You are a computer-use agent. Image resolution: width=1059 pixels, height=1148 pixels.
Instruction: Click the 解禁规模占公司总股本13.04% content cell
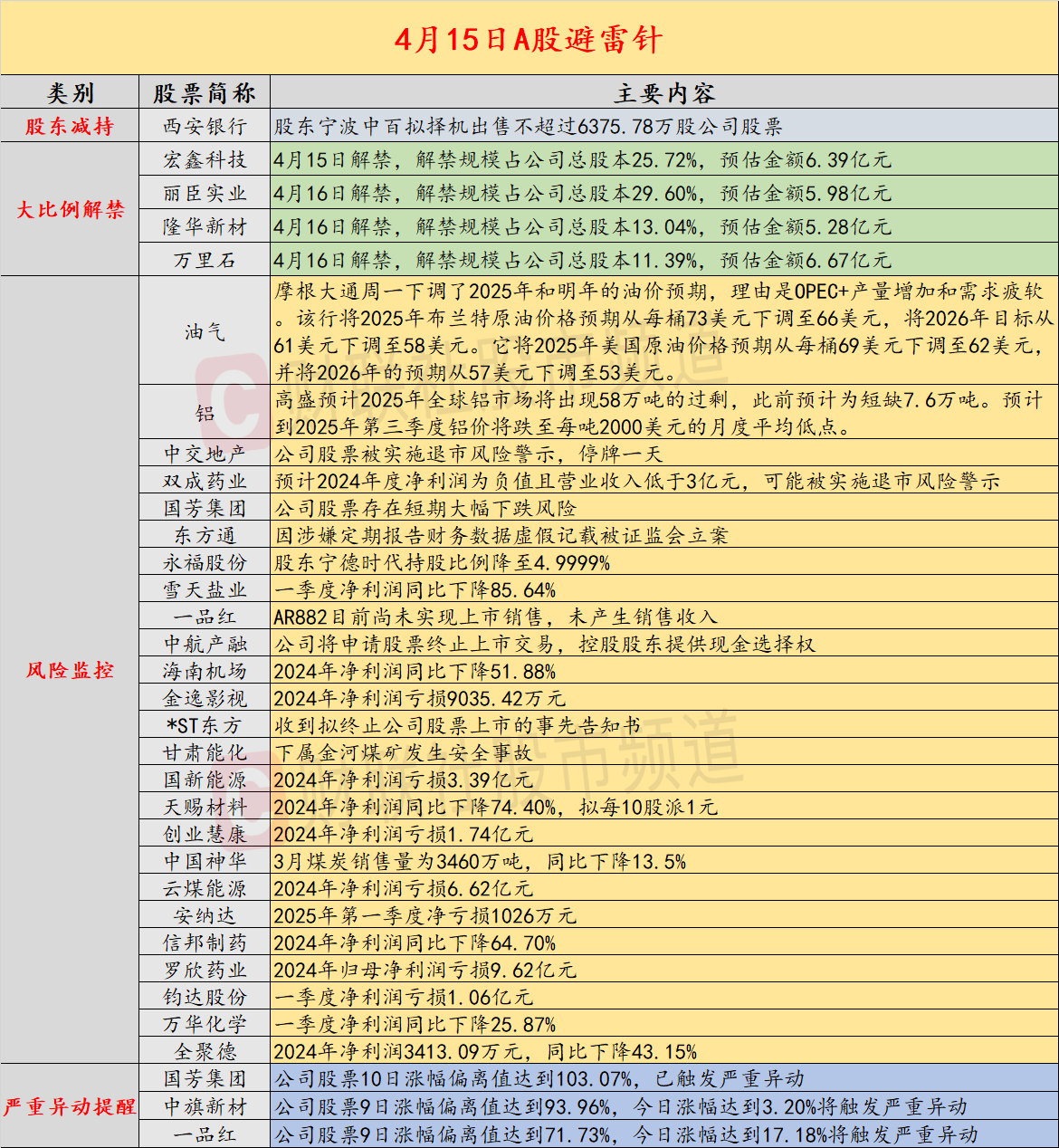coord(664,226)
